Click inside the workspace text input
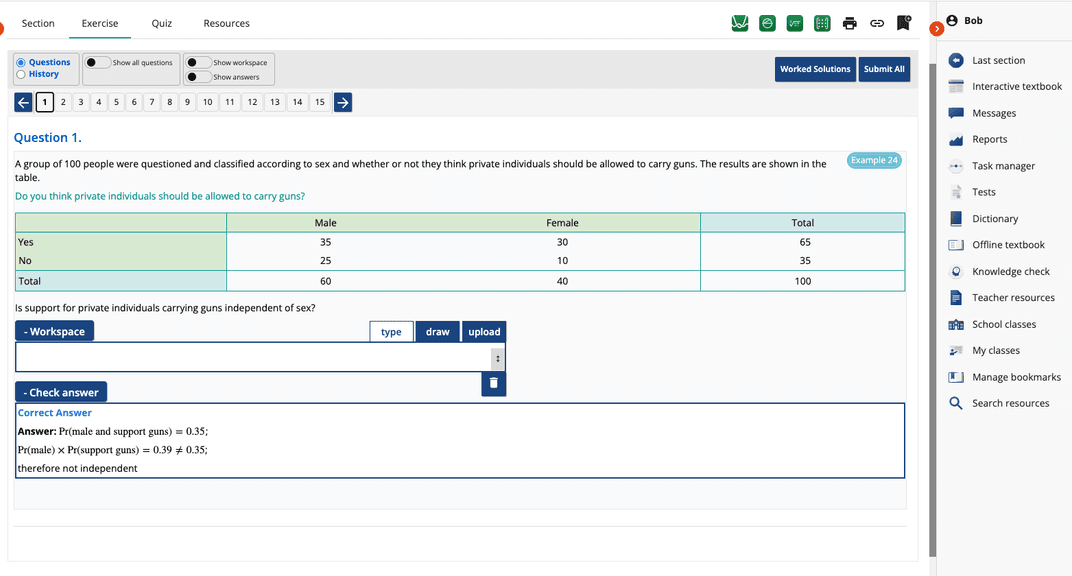 [x=250, y=357]
